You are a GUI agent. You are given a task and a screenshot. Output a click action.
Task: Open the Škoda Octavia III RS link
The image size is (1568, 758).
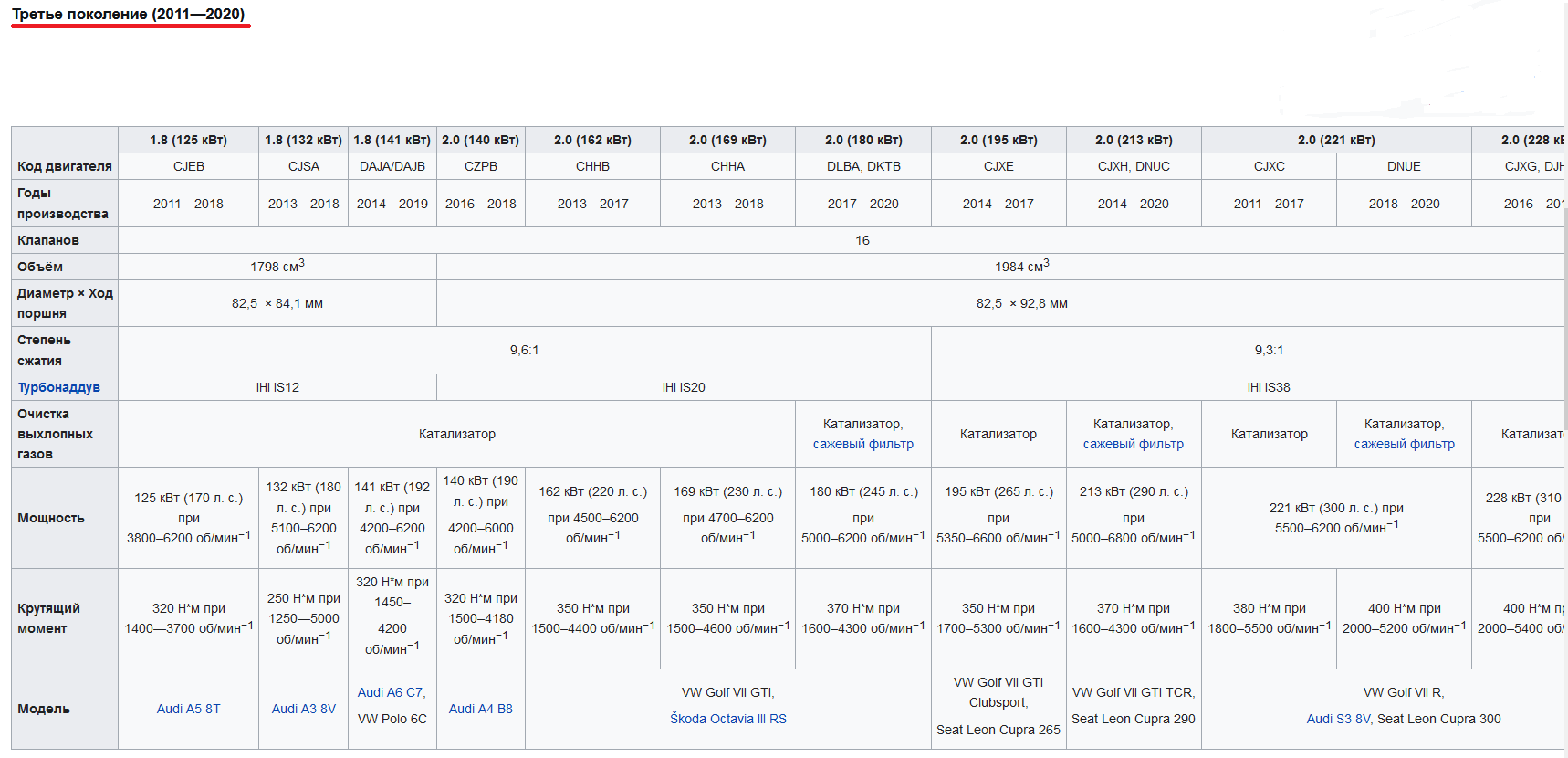click(x=727, y=719)
